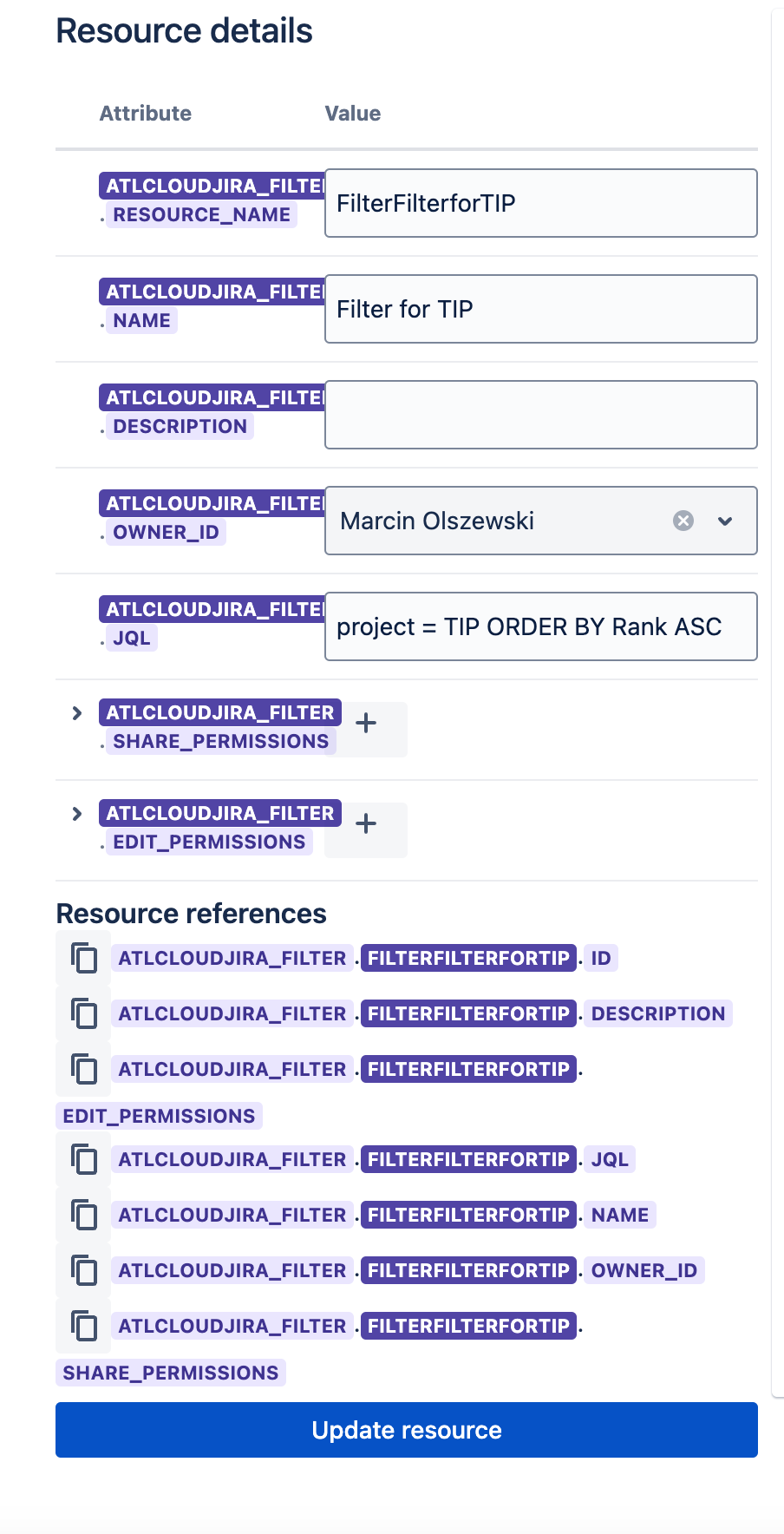Viewport: 784px width, 1534px height.
Task: Clear the Marcin Olszewski owner selection
Action: pyautogui.click(x=683, y=521)
